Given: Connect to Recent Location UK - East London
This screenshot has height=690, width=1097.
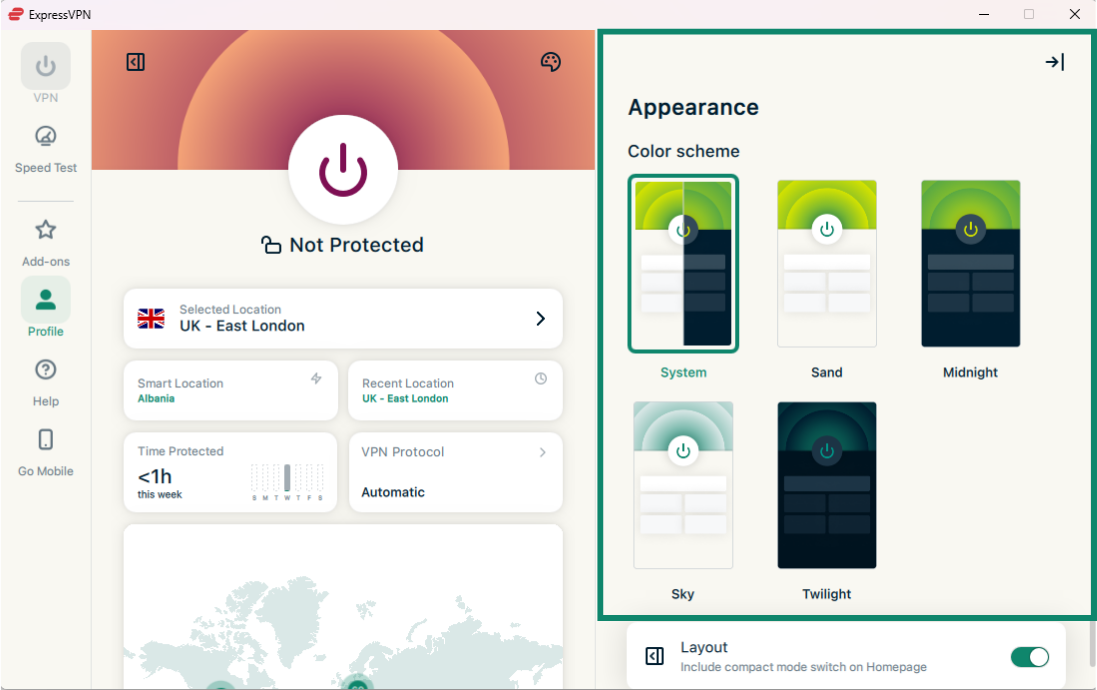Looking at the screenshot, I should 455,391.
